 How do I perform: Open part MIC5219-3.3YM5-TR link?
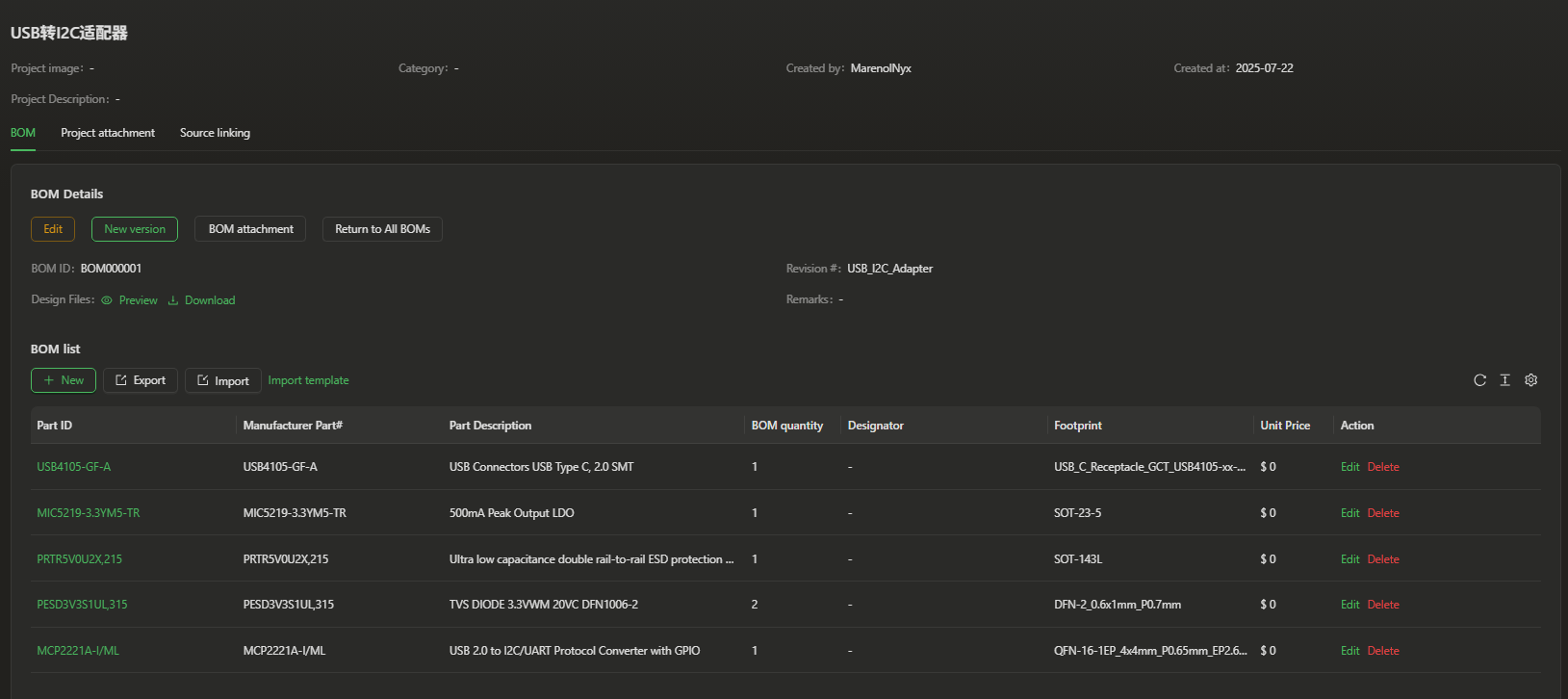click(89, 513)
